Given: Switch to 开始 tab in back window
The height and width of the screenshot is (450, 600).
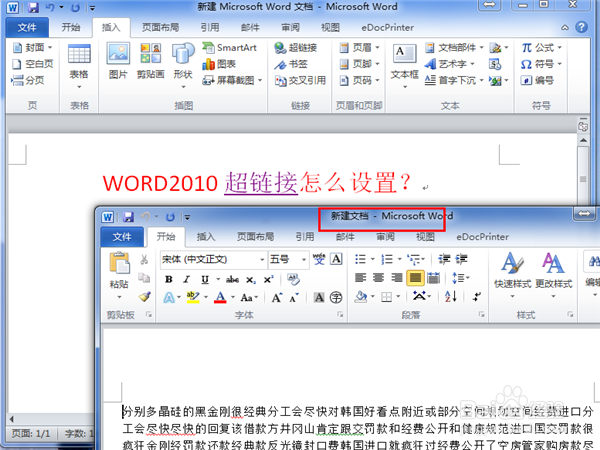Looking at the screenshot, I should 71,27.
